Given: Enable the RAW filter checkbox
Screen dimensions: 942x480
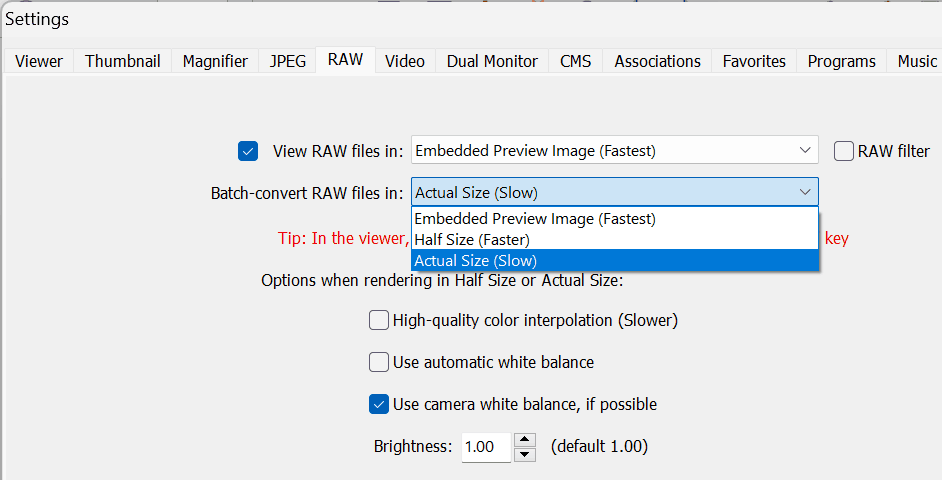Looking at the screenshot, I should pos(843,151).
